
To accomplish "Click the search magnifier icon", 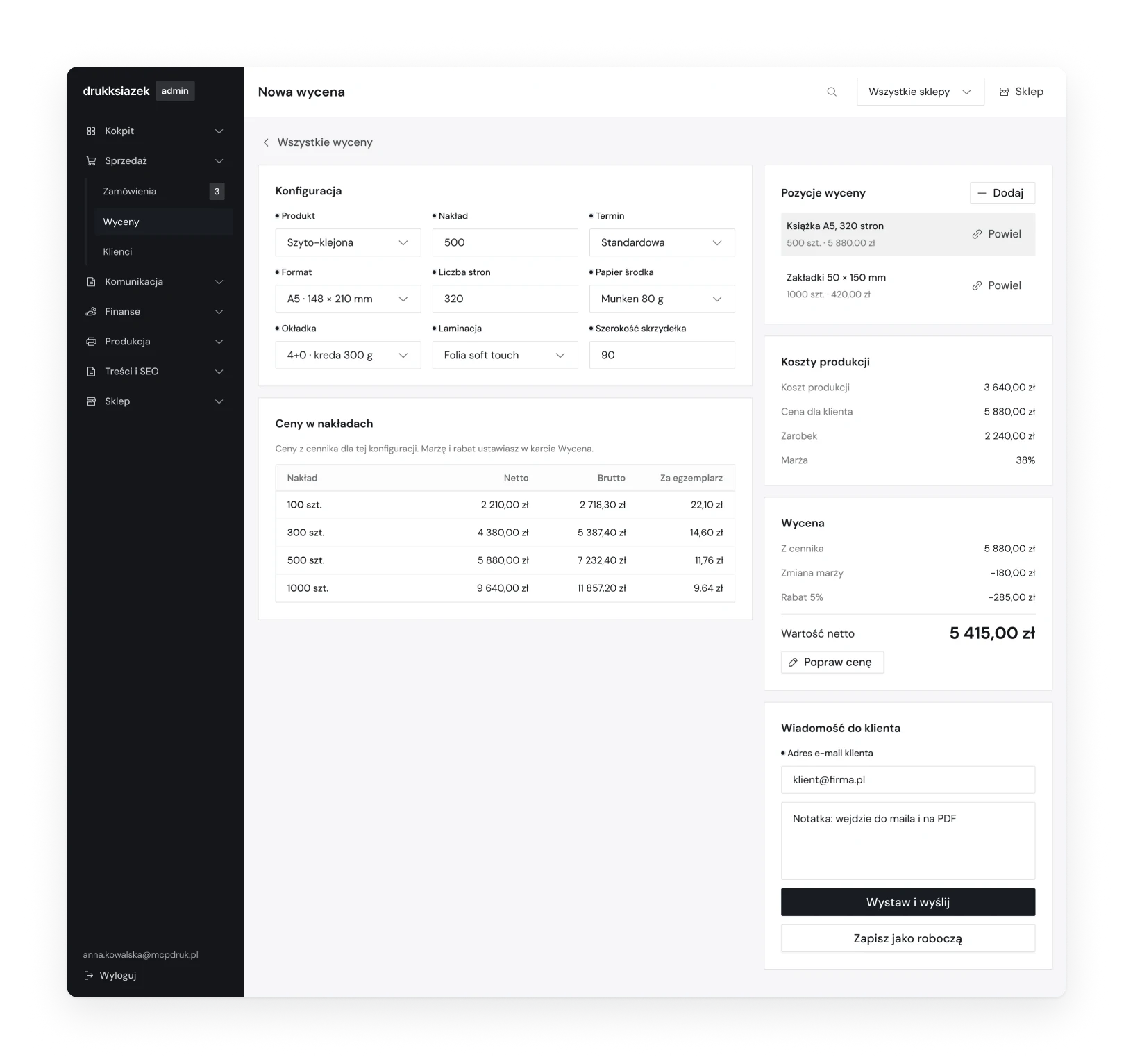I will click(832, 92).
